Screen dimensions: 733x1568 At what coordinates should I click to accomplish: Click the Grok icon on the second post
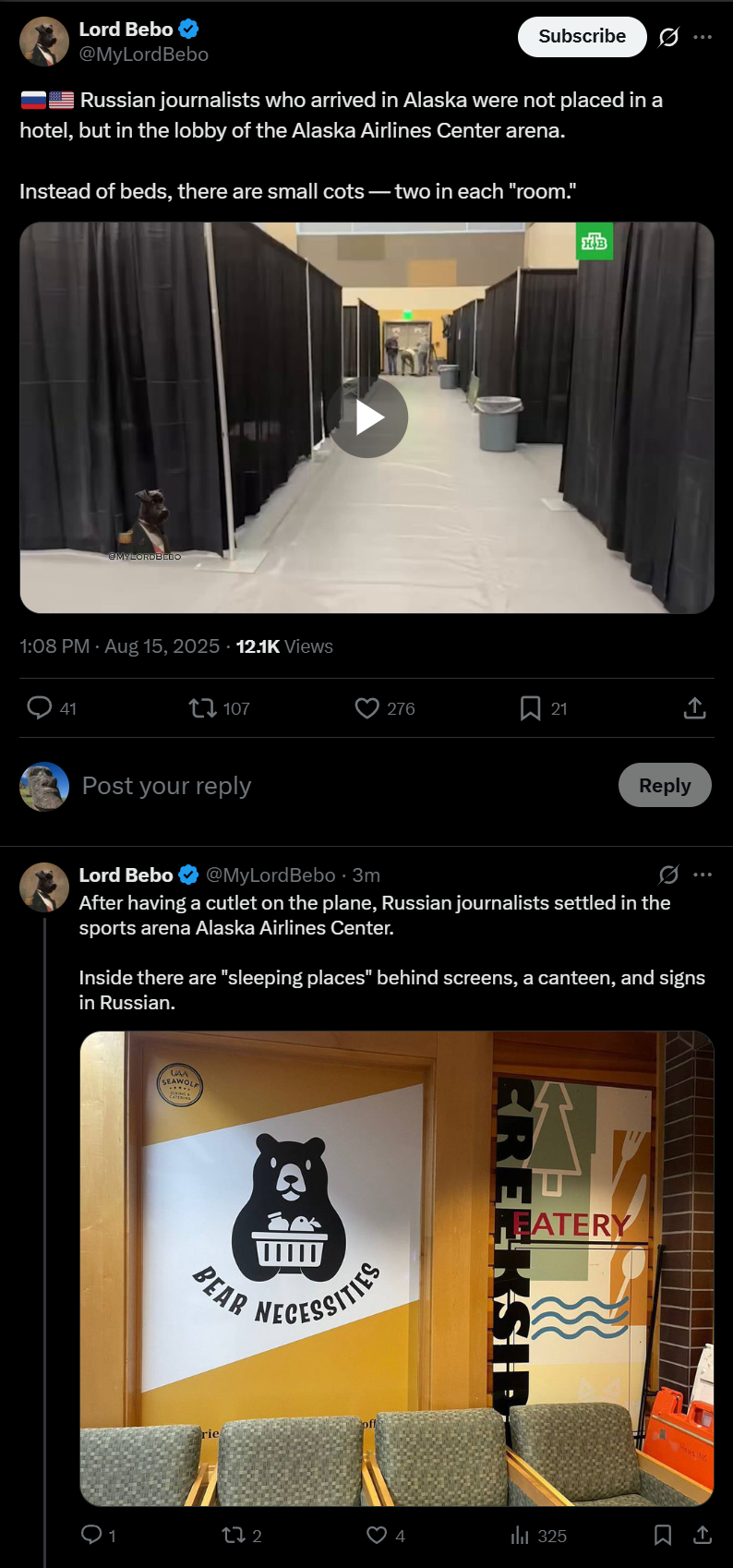pos(668,874)
